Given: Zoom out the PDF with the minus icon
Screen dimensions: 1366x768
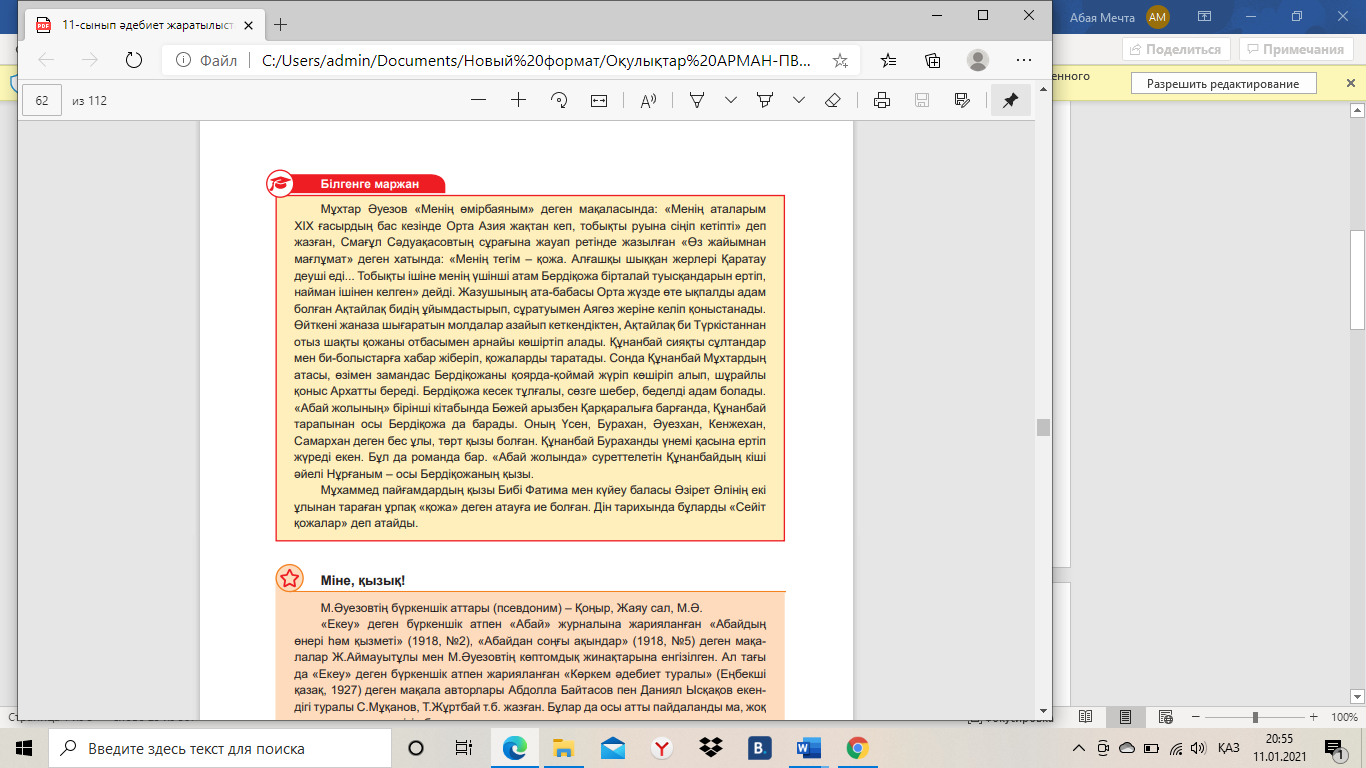Looking at the screenshot, I should tap(478, 100).
